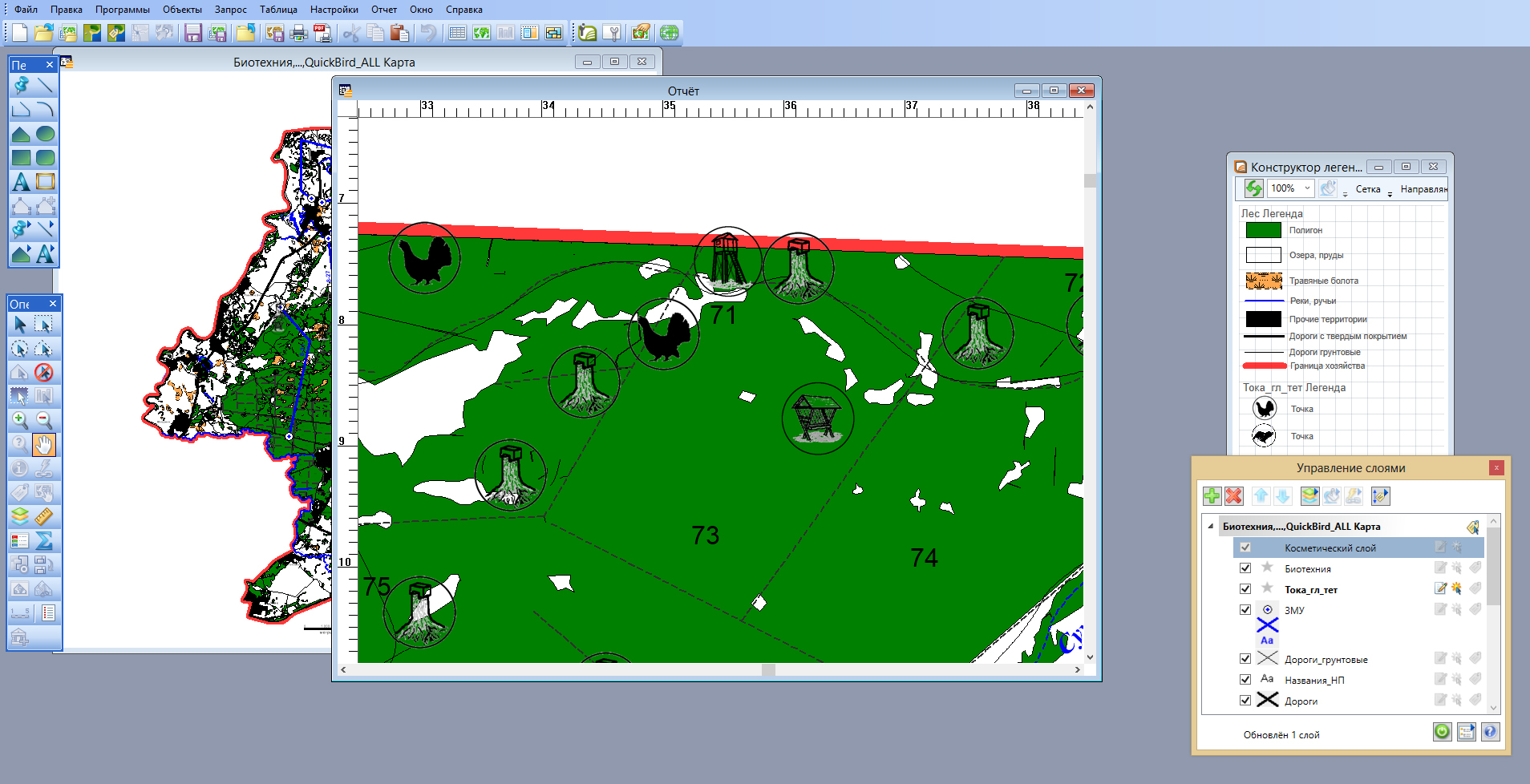
Task: Export to PDF with the PDF printer icon
Action: click(x=322, y=33)
